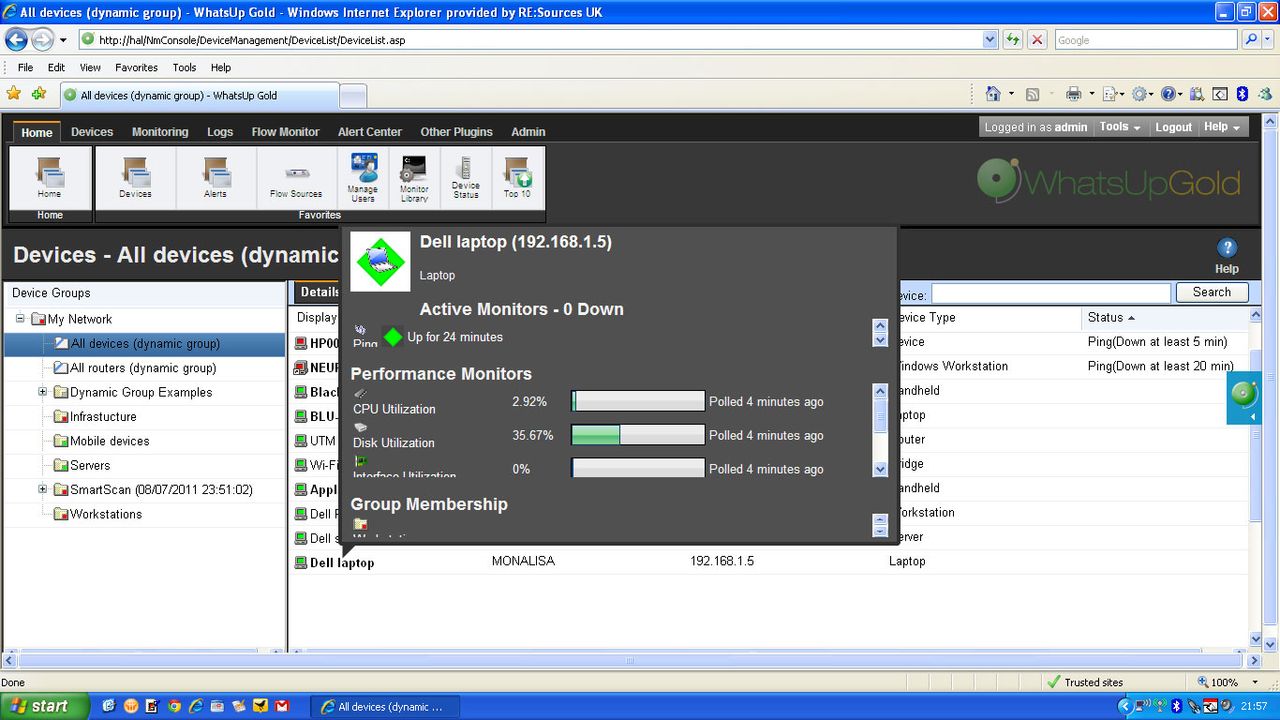
Task: Click the Favorites star icon
Action: [14, 94]
